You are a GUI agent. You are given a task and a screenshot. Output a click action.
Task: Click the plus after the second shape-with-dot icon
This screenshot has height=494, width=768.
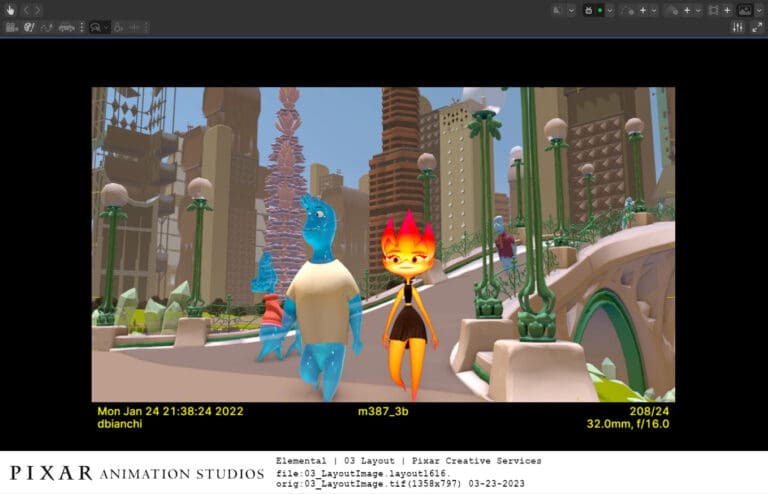tap(687, 10)
